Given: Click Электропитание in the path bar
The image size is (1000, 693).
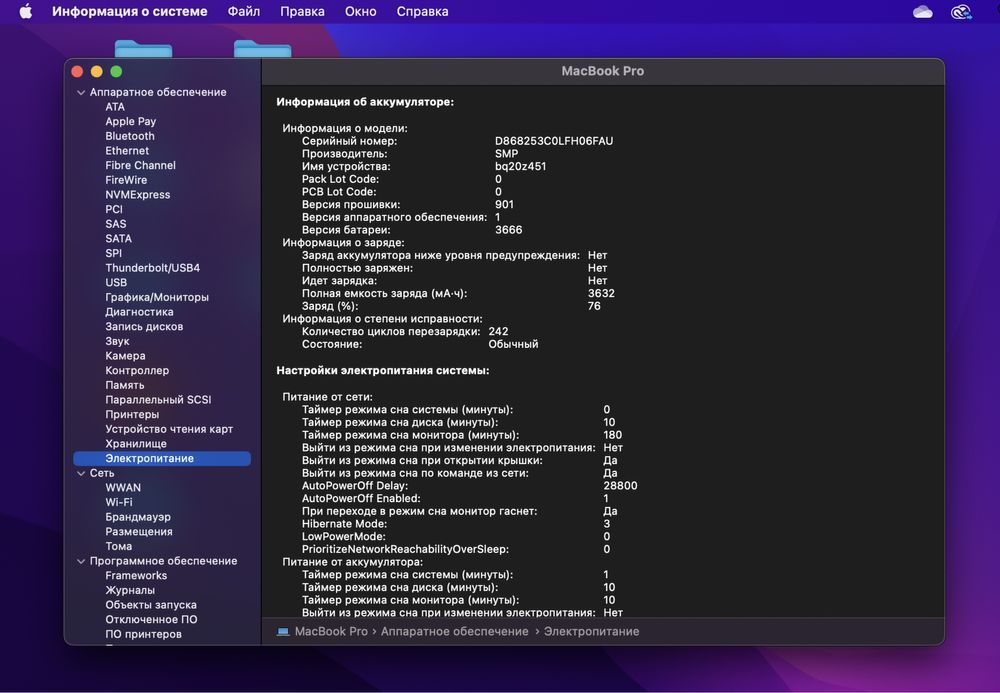Looking at the screenshot, I should pyautogui.click(x=591, y=632).
